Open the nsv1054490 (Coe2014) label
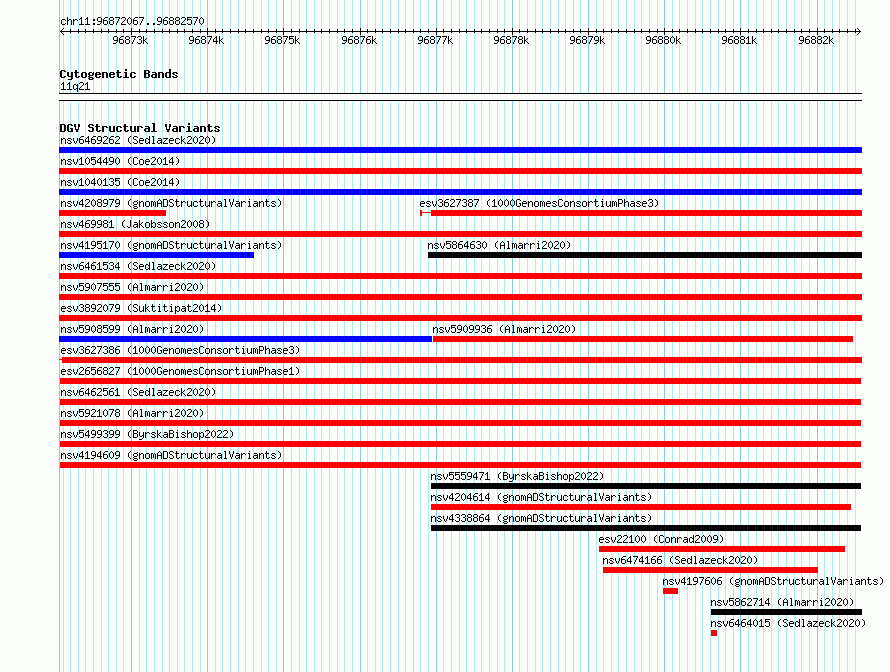This screenshot has width=890, height=672. pos(120,161)
